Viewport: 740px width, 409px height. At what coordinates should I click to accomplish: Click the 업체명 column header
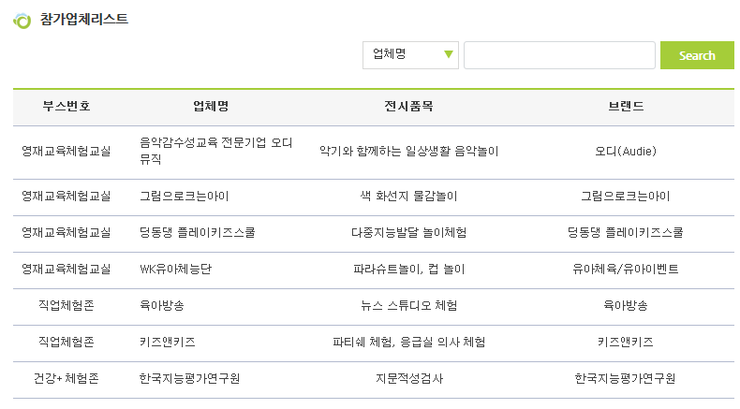pyautogui.click(x=211, y=106)
